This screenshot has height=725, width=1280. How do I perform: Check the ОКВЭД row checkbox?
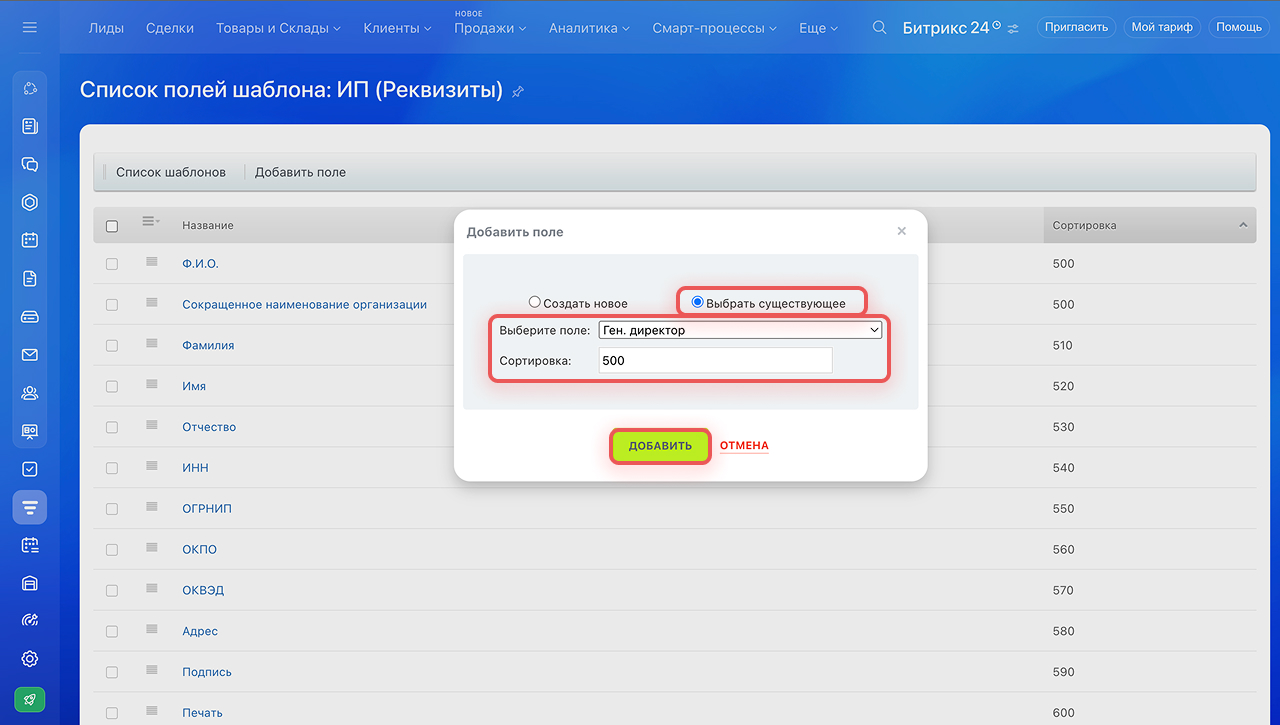tap(112, 591)
